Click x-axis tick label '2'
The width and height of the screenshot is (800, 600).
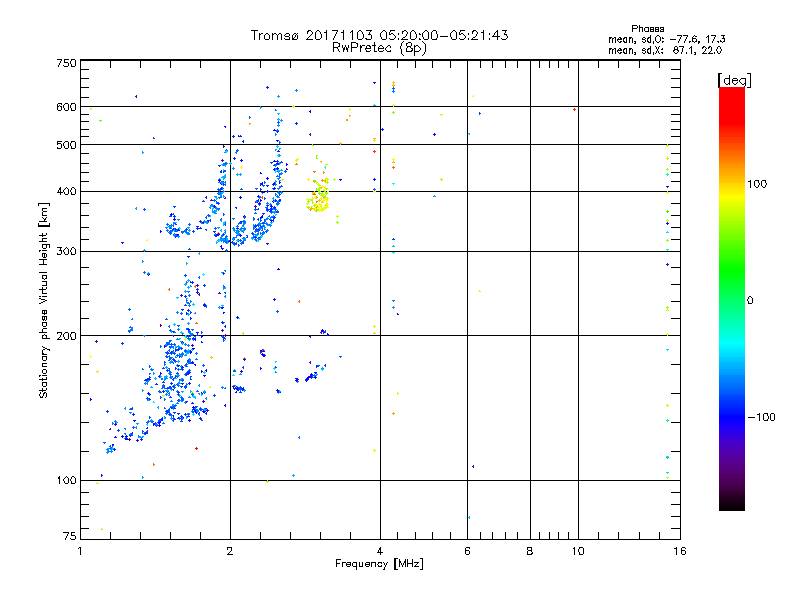pyautogui.click(x=230, y=551)
